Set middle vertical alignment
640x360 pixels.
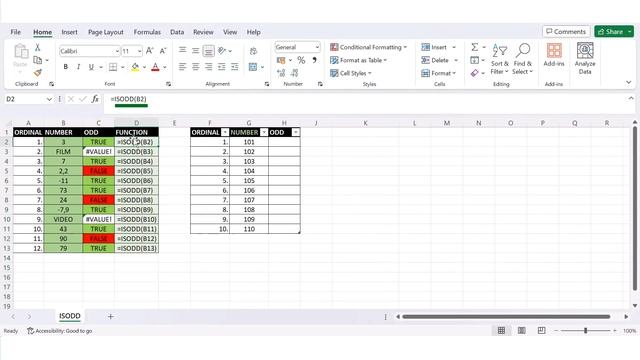pyautogui.click(x=196, y=51)
